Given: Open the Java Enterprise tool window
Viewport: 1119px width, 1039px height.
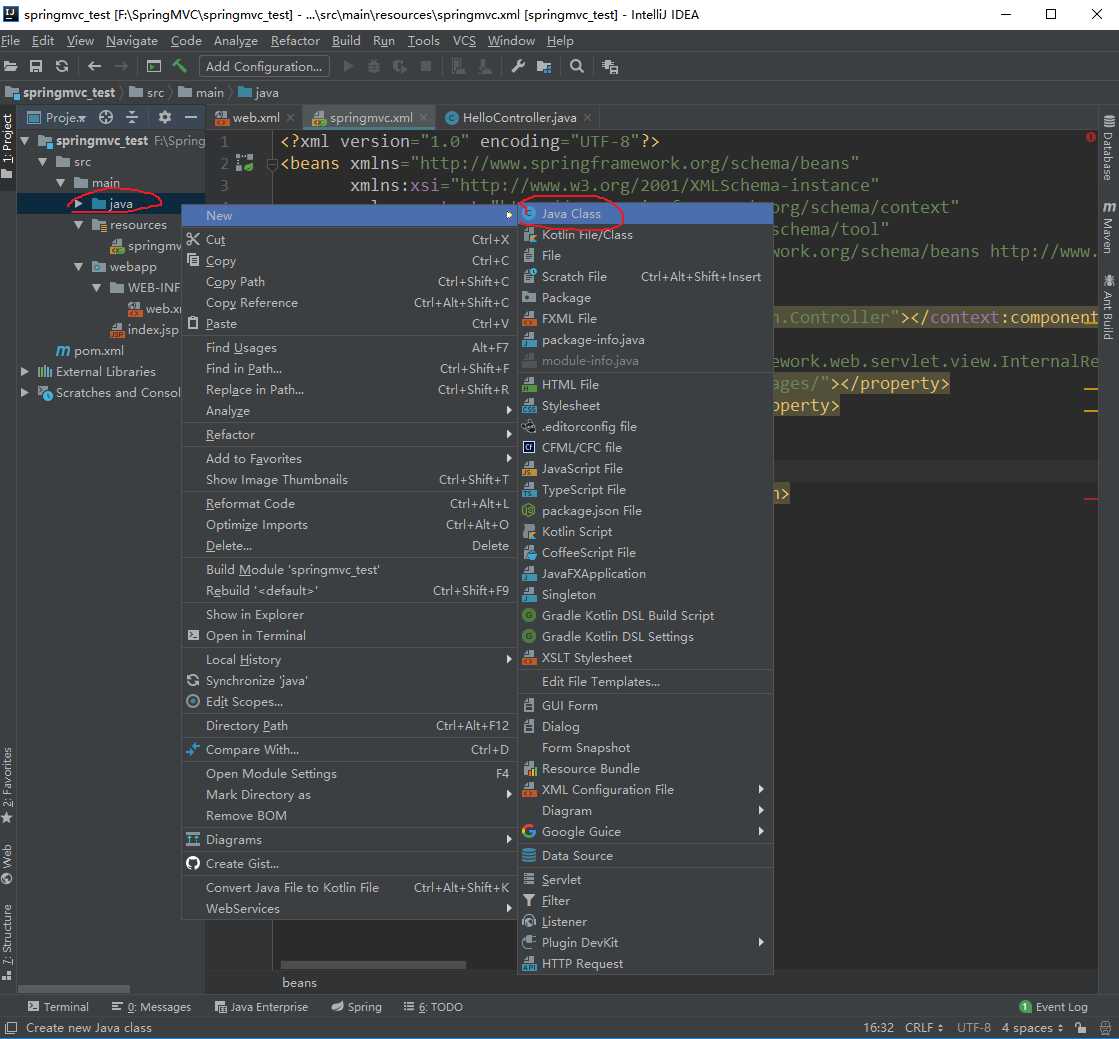Looking at the screenshot, I should 261,1007.
